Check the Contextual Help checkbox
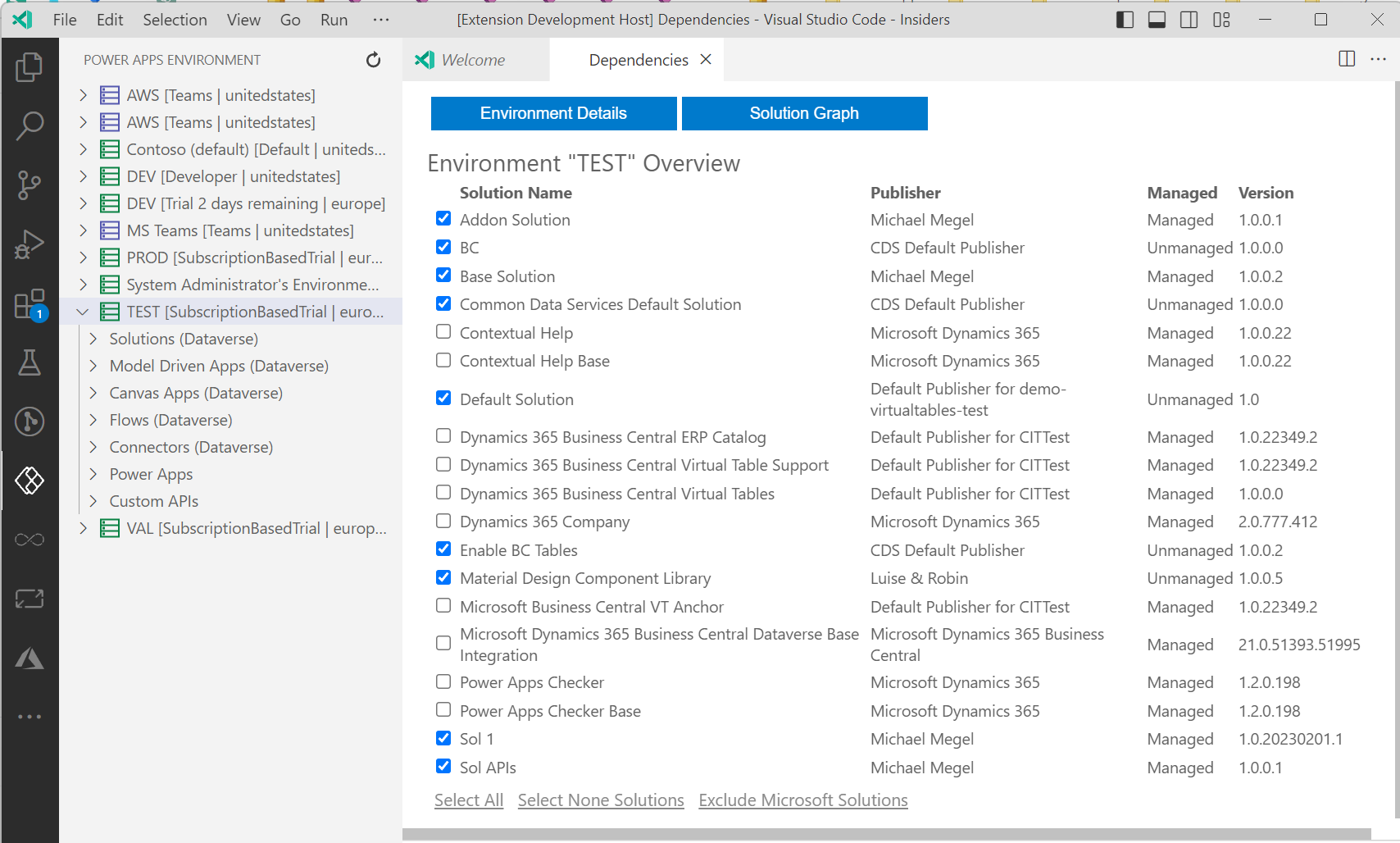 (x=443, y=331)
